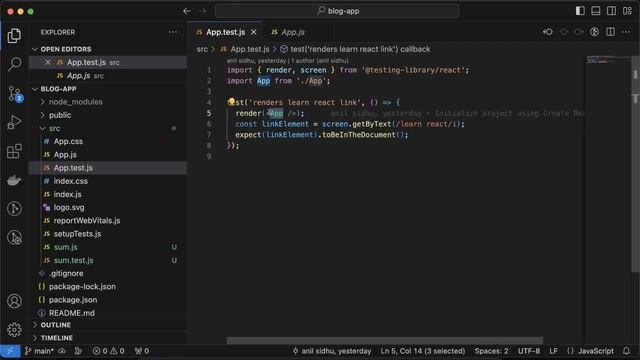Viewport: 640px width, 360px height.
Task: Open .gitignore file
Action: [108, 273]
